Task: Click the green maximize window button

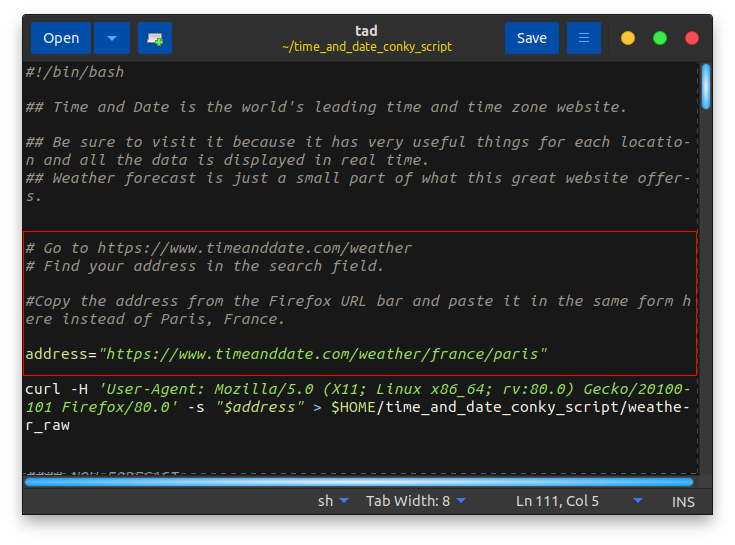Action: (x=660, y=38)
